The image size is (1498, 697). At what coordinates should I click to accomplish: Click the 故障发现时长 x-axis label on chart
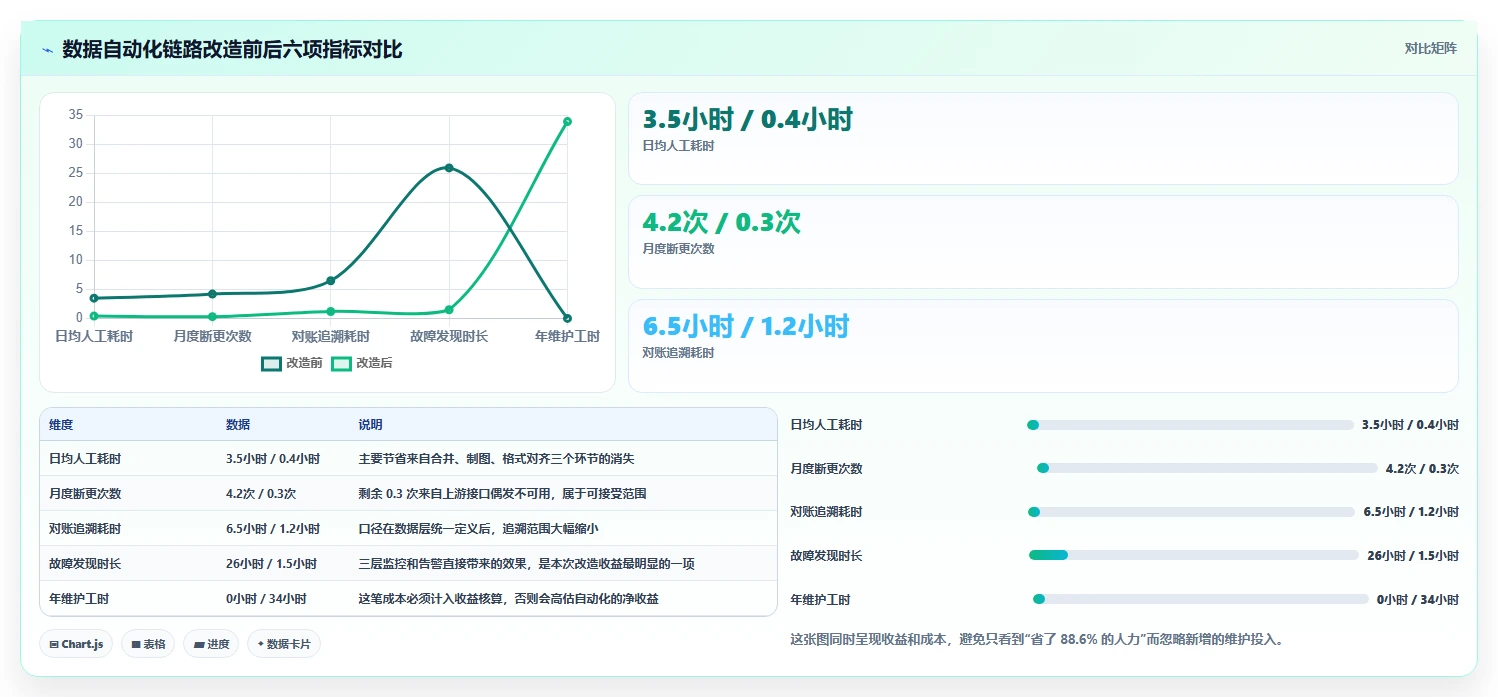[x=449, y=336]
